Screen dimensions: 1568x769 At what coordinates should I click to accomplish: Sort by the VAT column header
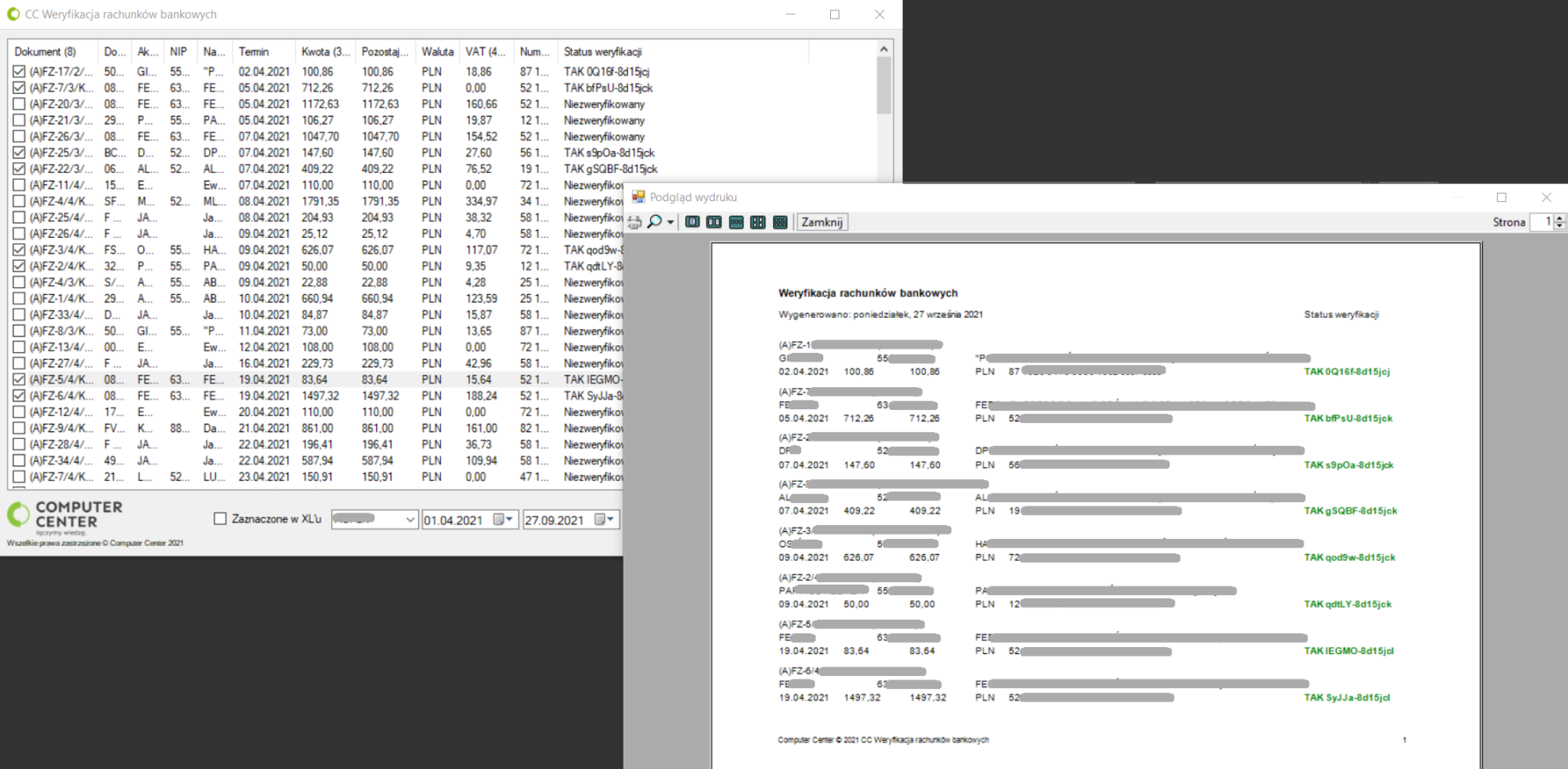pyautogui.click(x=486, y=52)
